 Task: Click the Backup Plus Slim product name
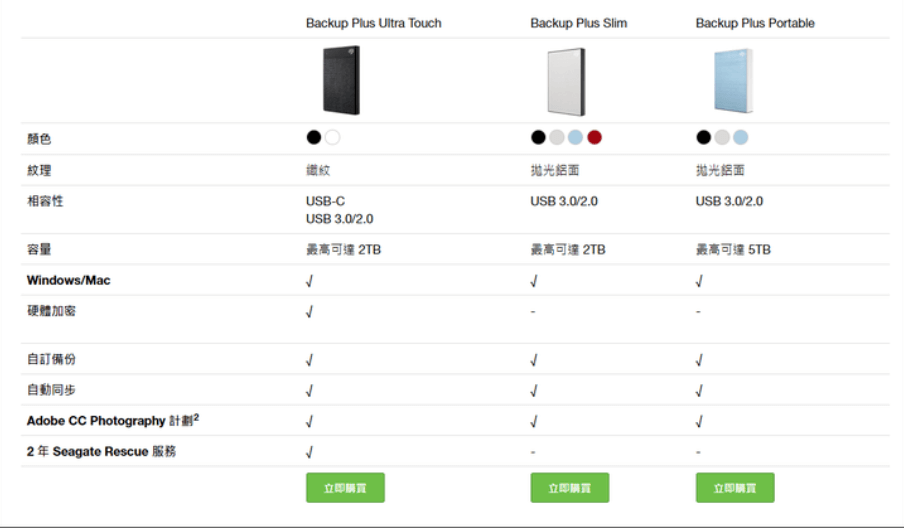578,23
